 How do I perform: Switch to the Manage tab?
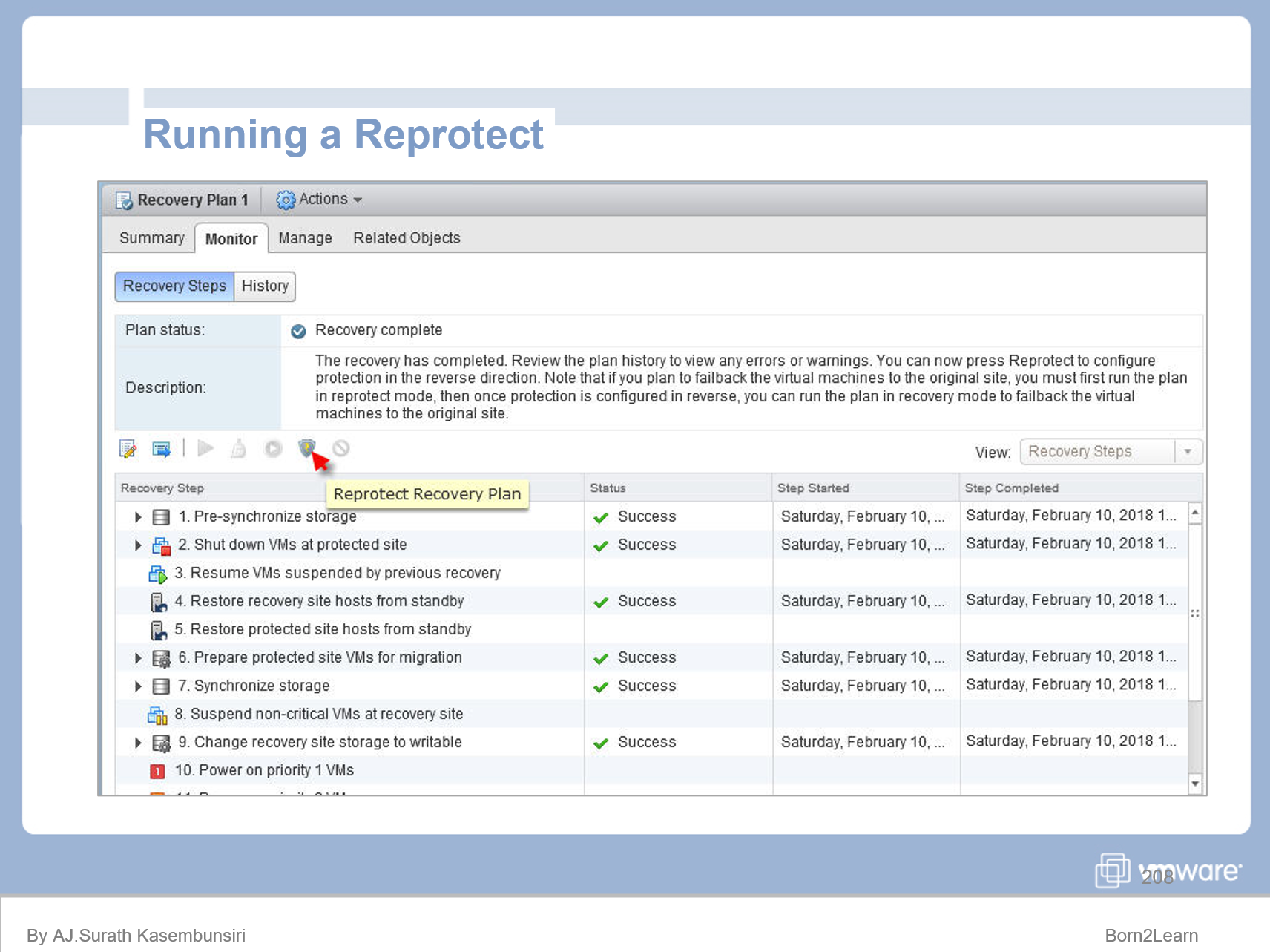click(x=305, y=237)
